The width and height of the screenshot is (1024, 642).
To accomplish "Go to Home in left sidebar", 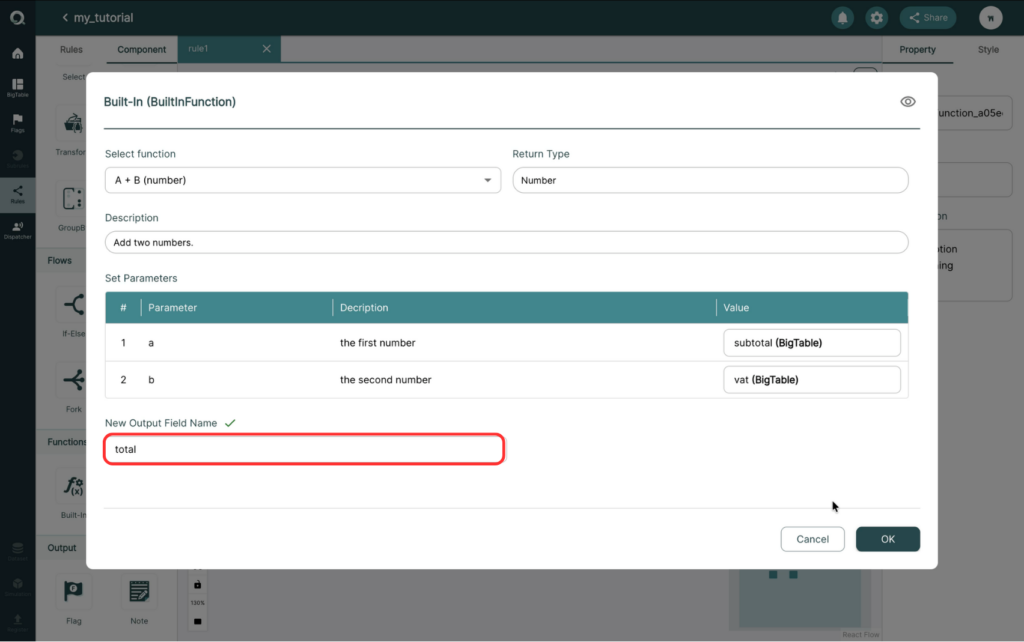I will click(x=18, y=54).
